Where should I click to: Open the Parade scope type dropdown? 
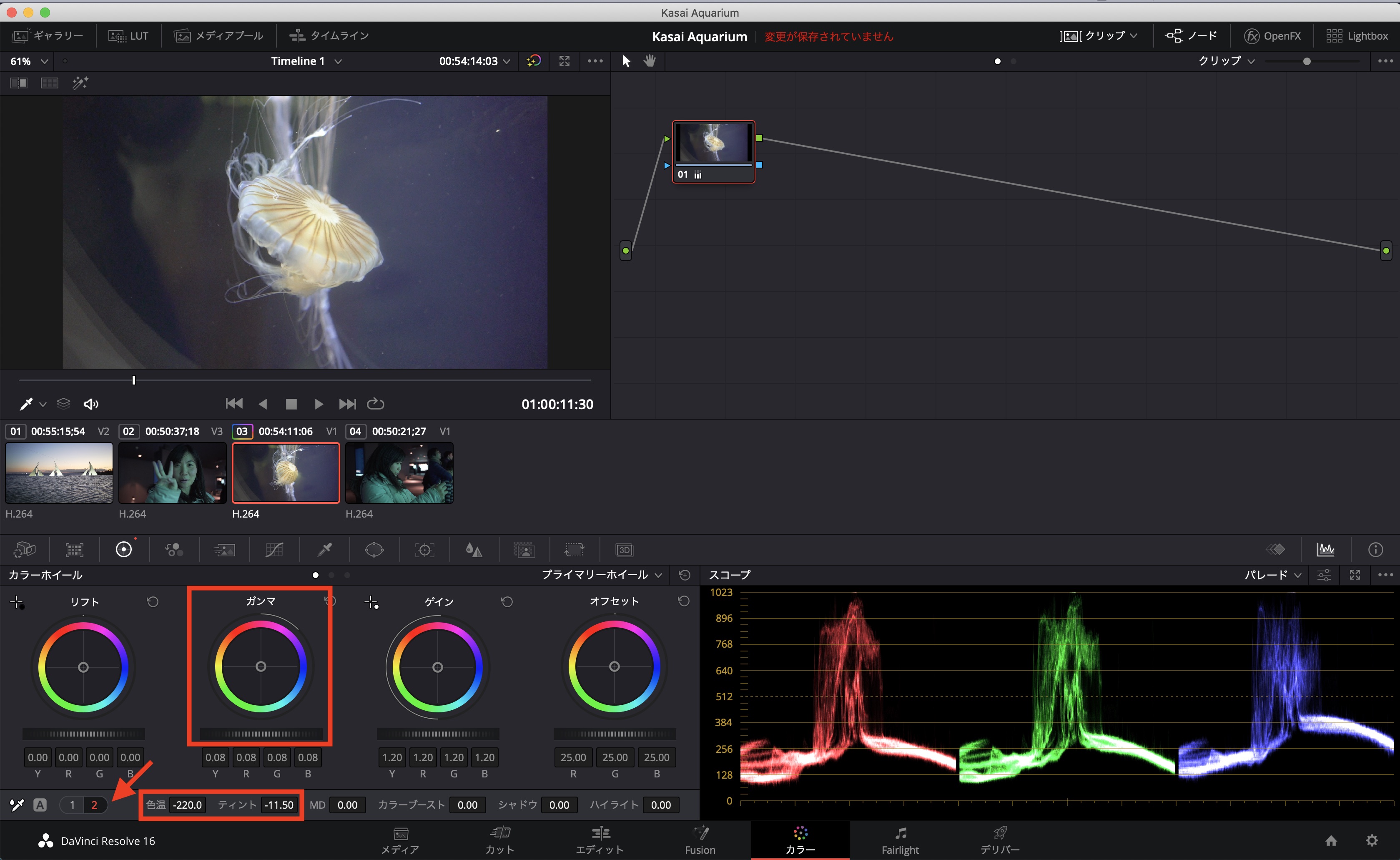coord(1272,575)
